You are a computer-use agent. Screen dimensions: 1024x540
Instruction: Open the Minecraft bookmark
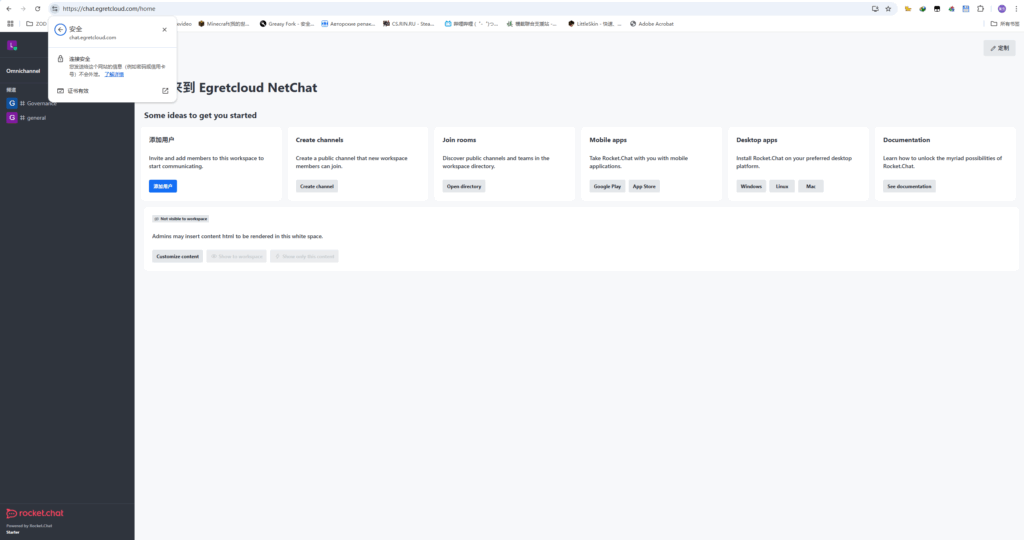click(224, 24)
